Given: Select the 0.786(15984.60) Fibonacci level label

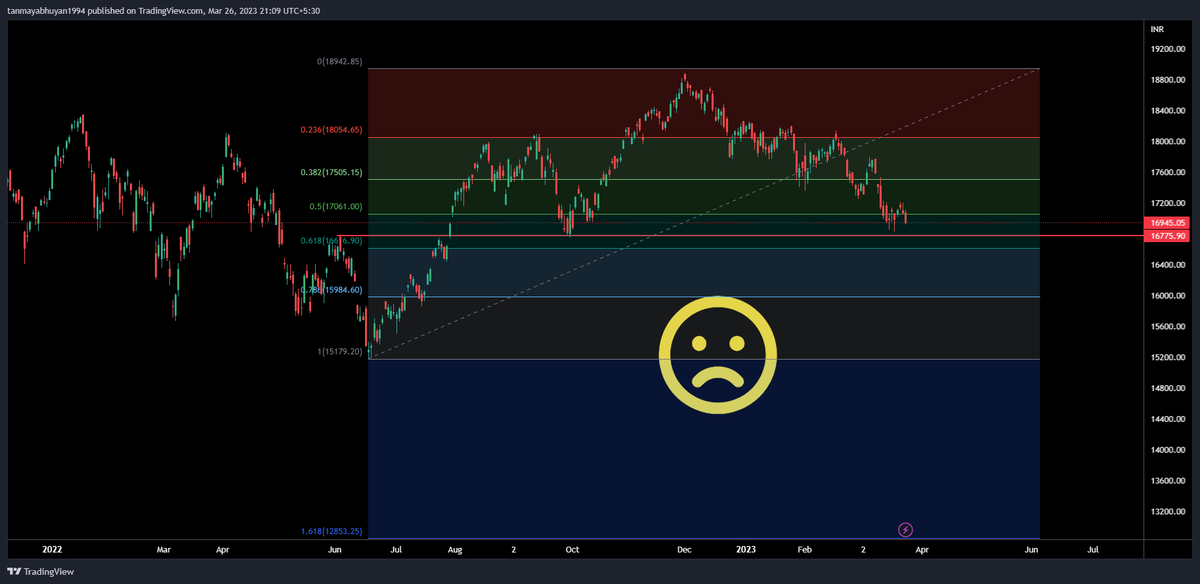Looking at the screenshot, I should 331,290.
